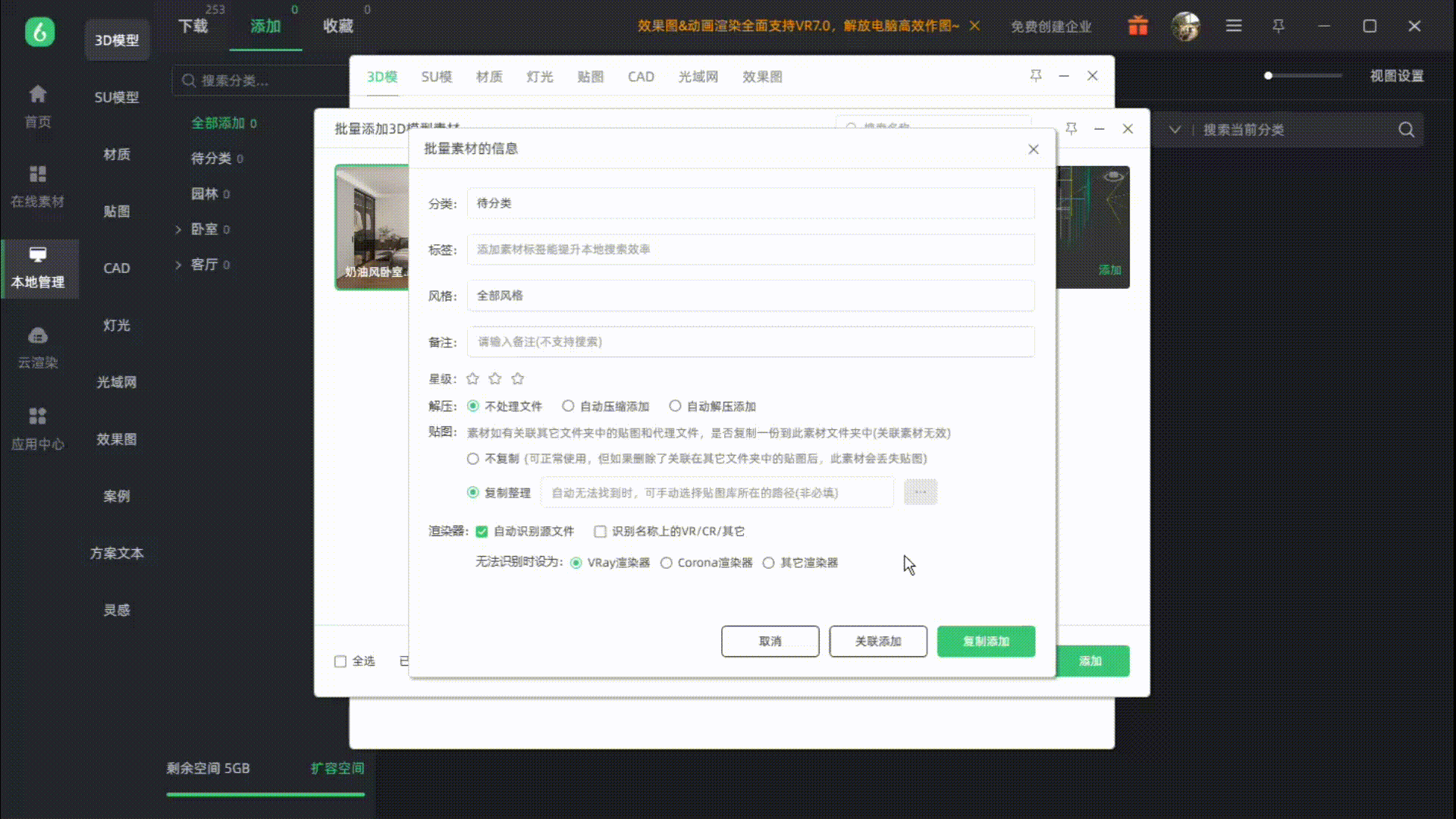Open the 风格 style dropdown
The width and height of the screenshot is (1456, 819).
[751, 296]
